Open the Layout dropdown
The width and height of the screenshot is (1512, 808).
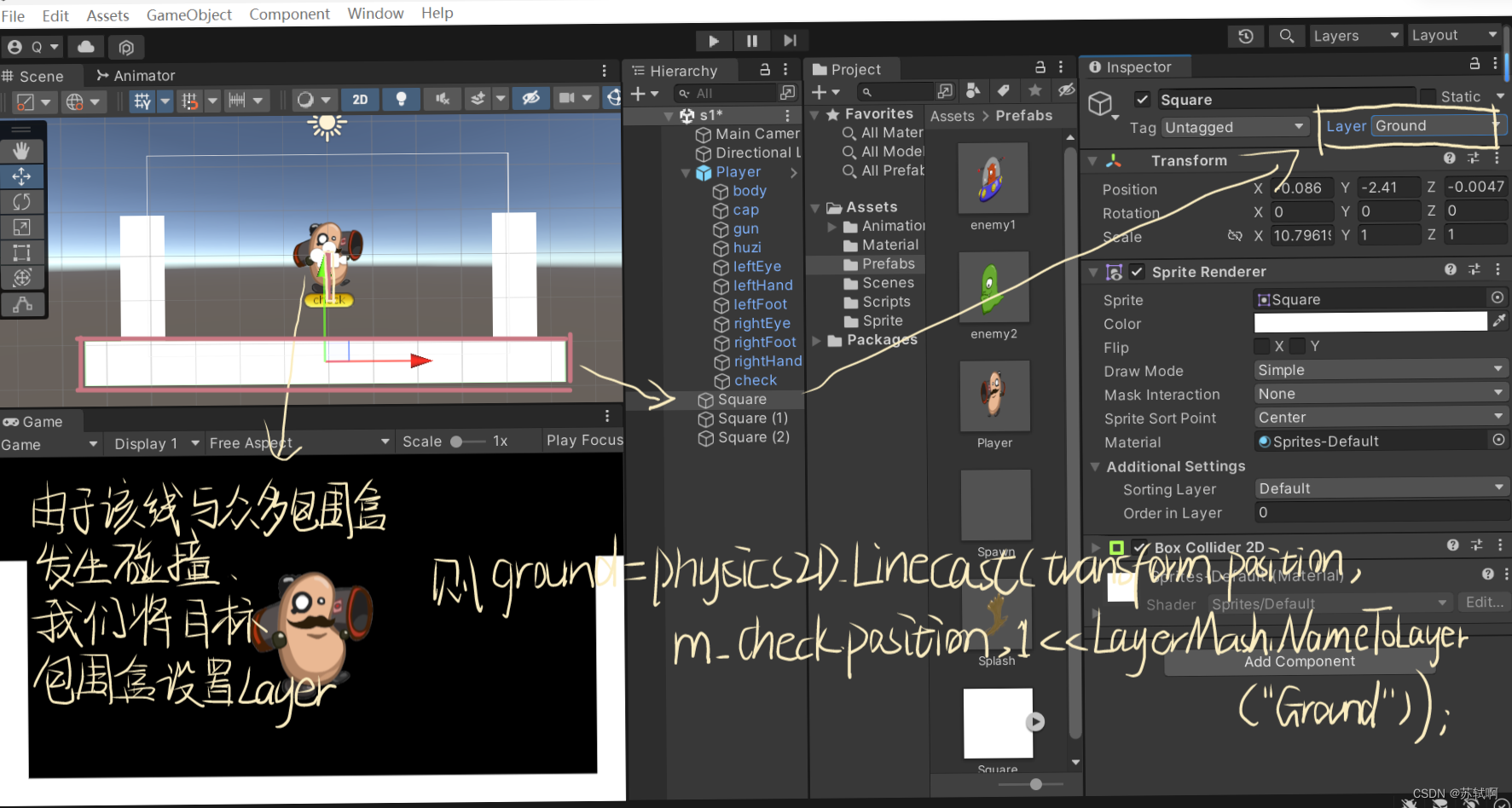[x=1455, y=35]
